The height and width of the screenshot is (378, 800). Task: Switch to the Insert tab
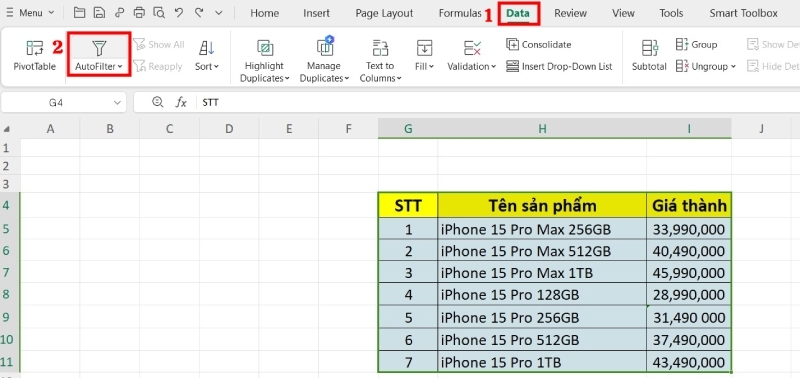tap(316, 13)
